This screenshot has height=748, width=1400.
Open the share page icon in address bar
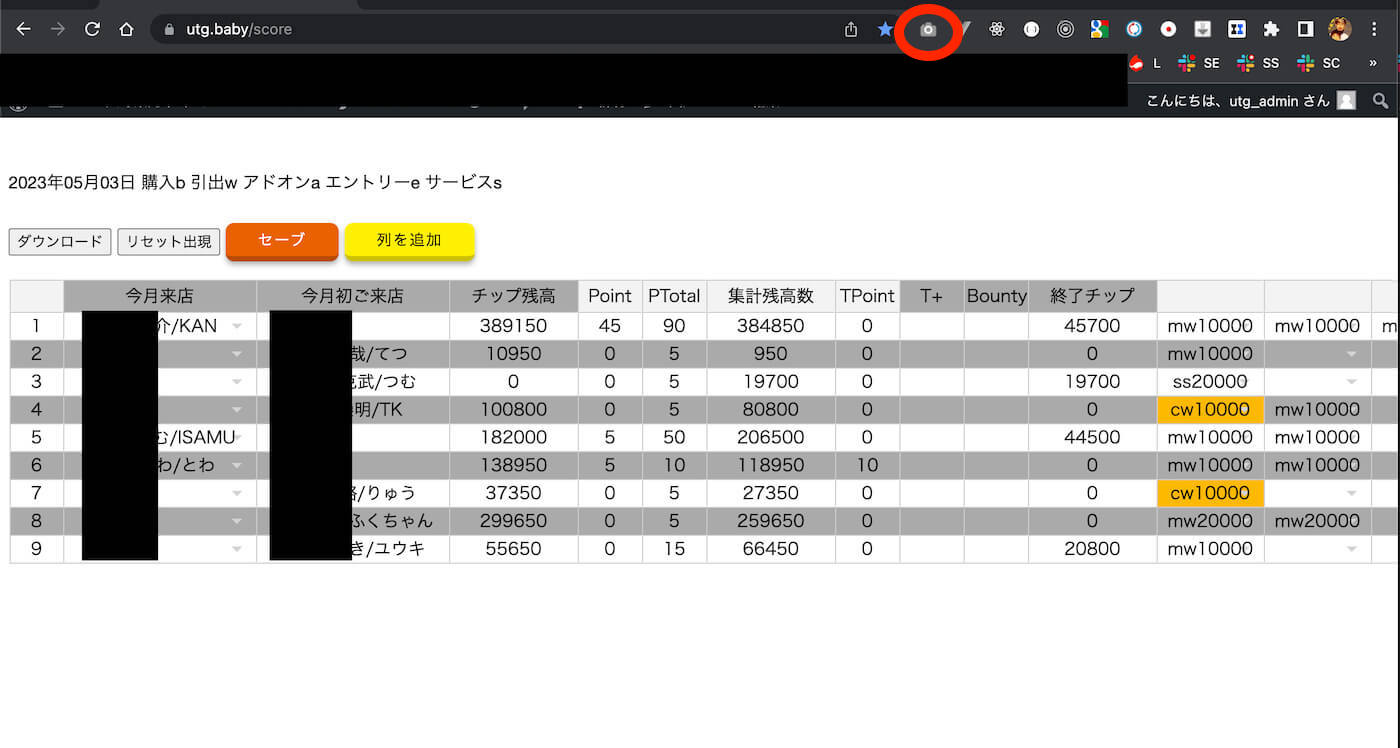851,30
